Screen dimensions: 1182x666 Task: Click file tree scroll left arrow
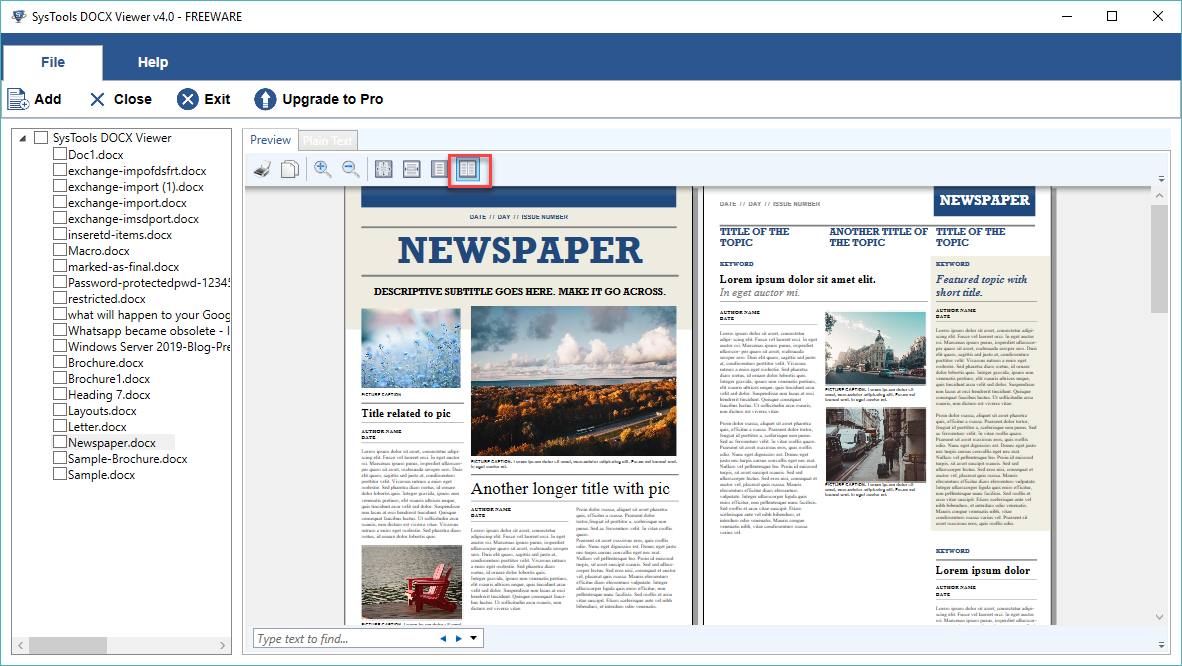(20, 646)
